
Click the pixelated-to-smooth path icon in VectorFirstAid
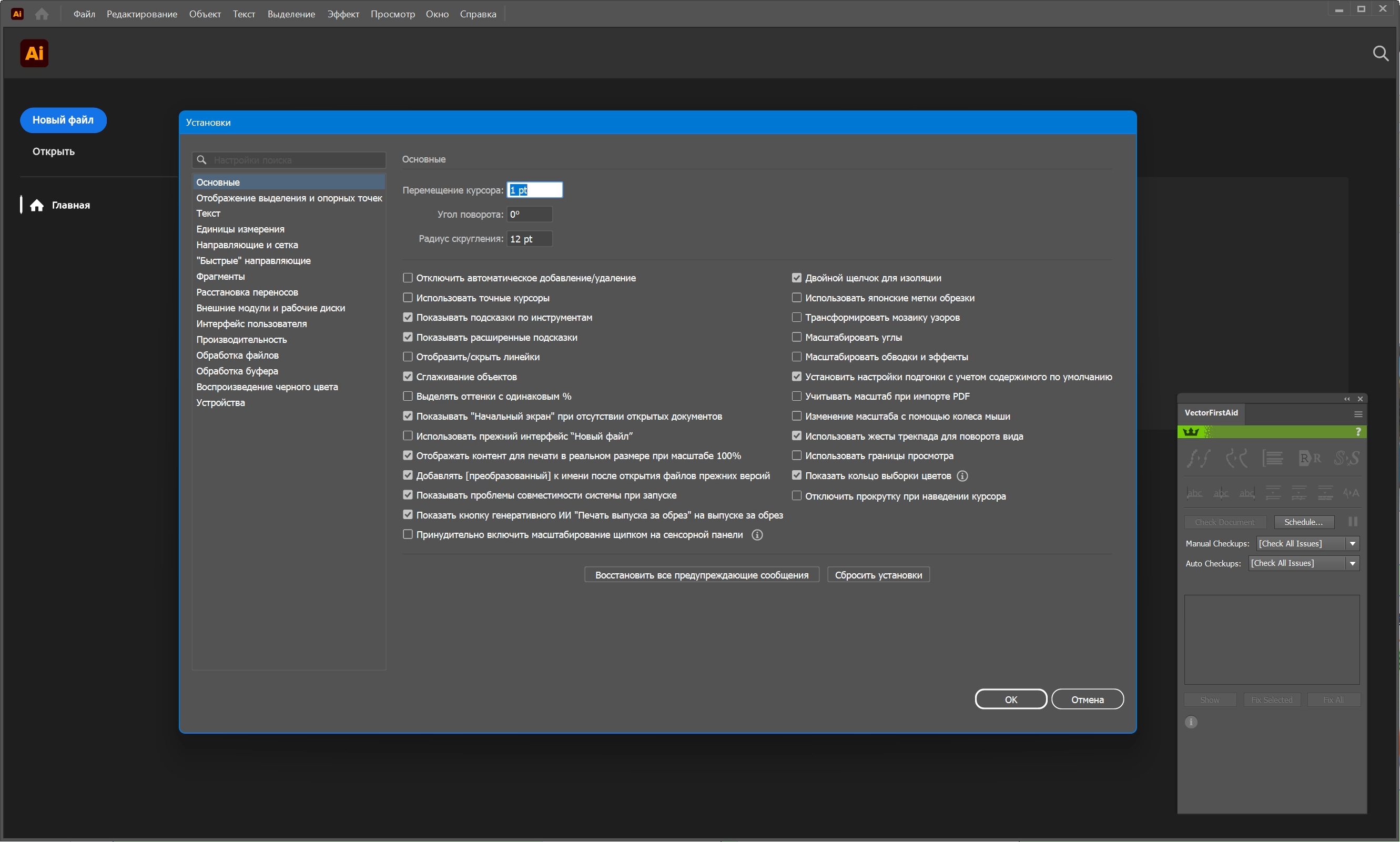[1199, 459]
